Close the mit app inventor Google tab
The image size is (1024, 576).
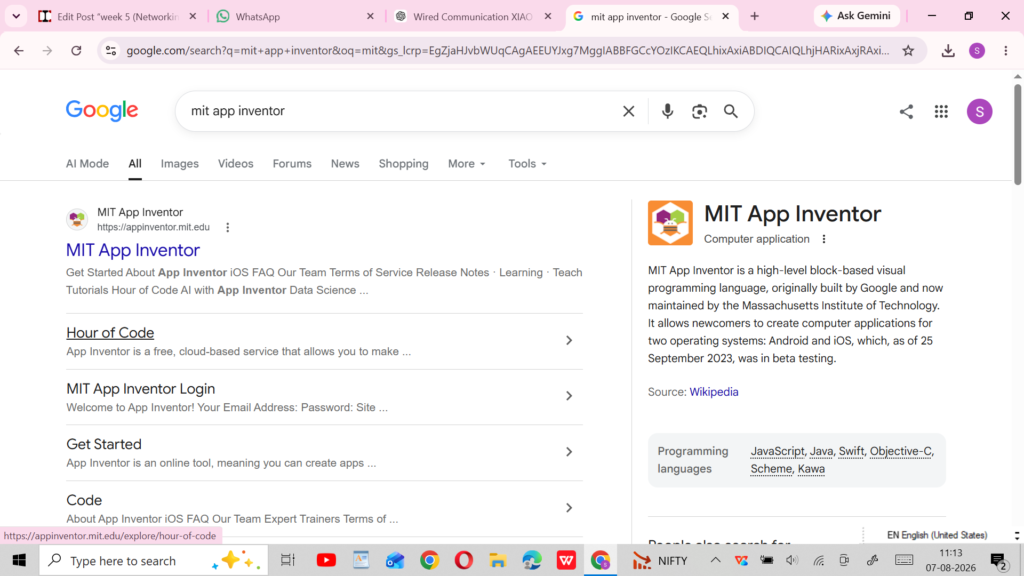click(726, 16)
